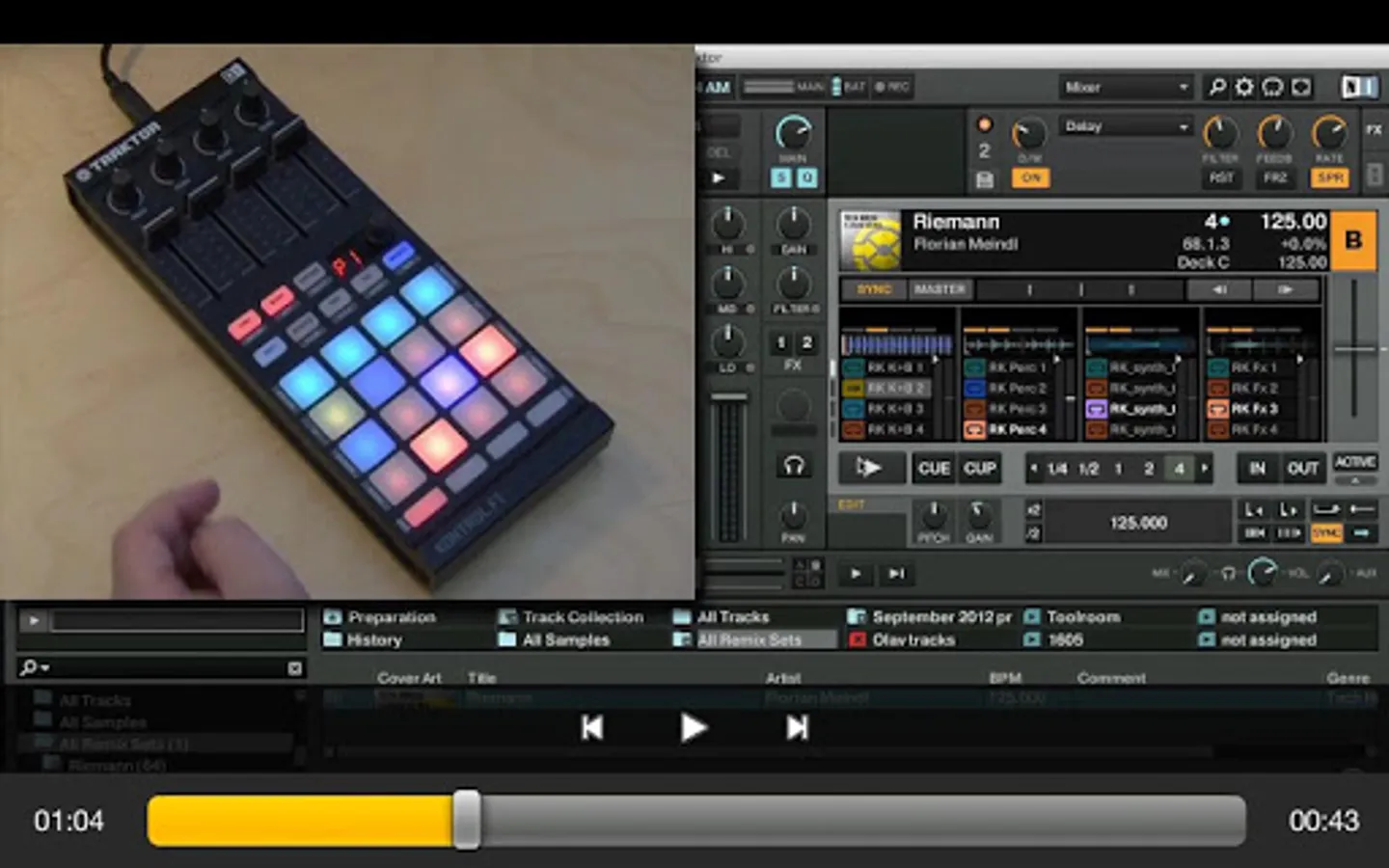Click the folder icon beside All Tracks
The image size is (1389, 868).
point(682,616)
